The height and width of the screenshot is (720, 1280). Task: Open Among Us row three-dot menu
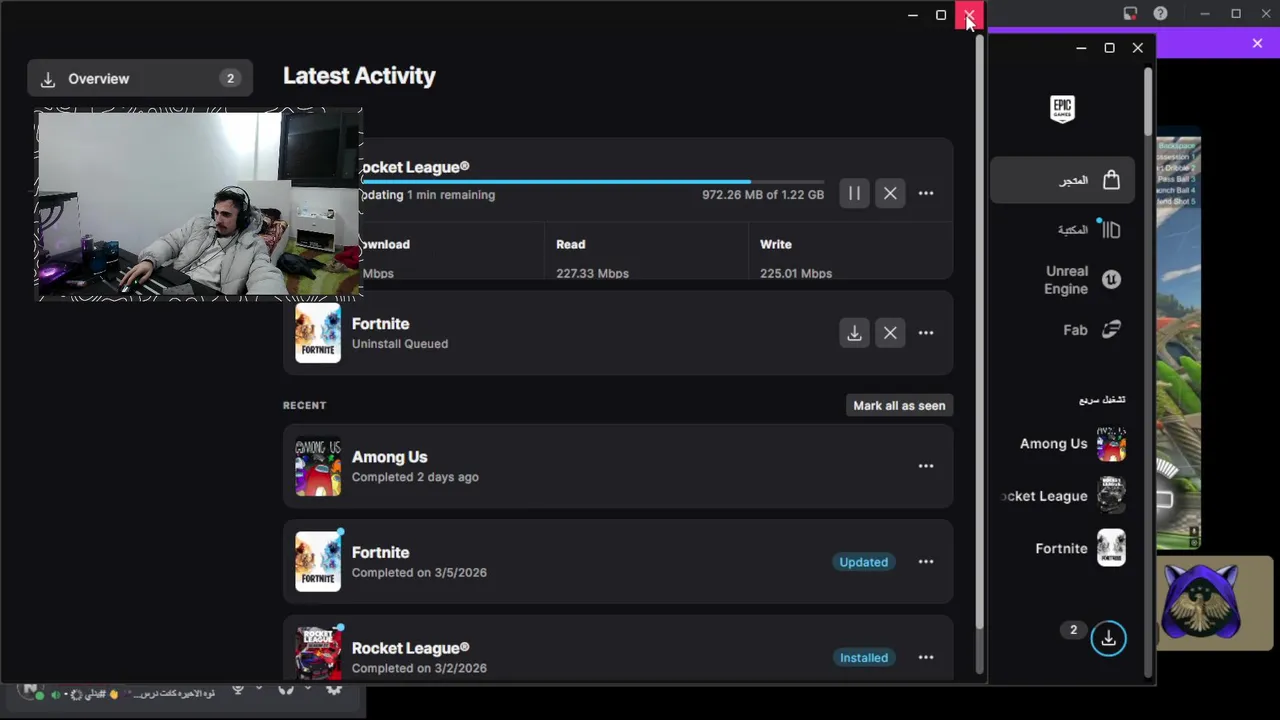pos(926,466)
